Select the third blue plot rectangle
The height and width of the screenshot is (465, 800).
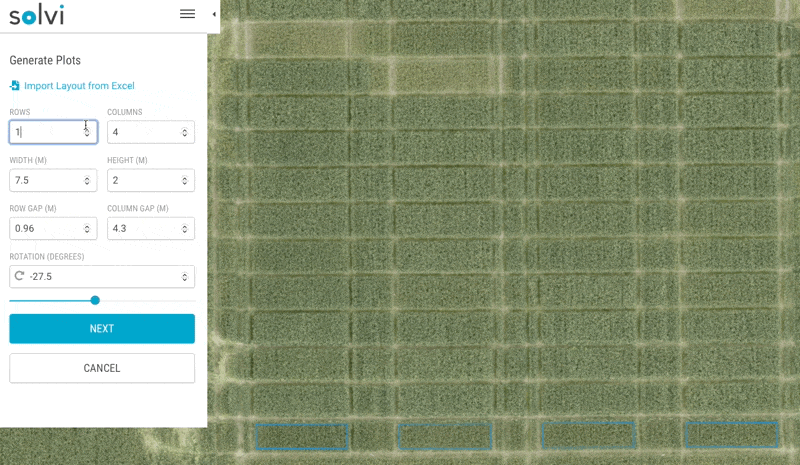(588, 435)
